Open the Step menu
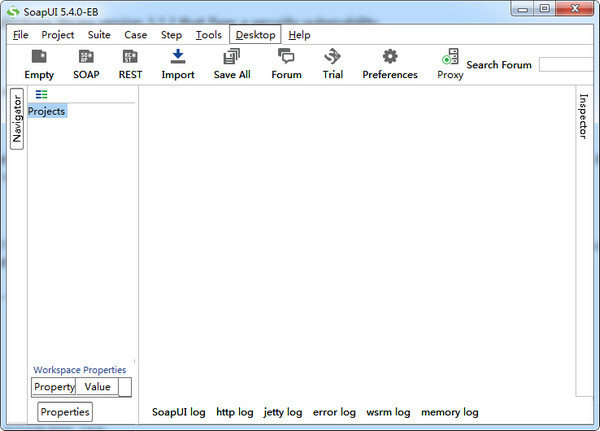This screenshot has height=431, width=600. pyautogui.click(x=171, y=35)
